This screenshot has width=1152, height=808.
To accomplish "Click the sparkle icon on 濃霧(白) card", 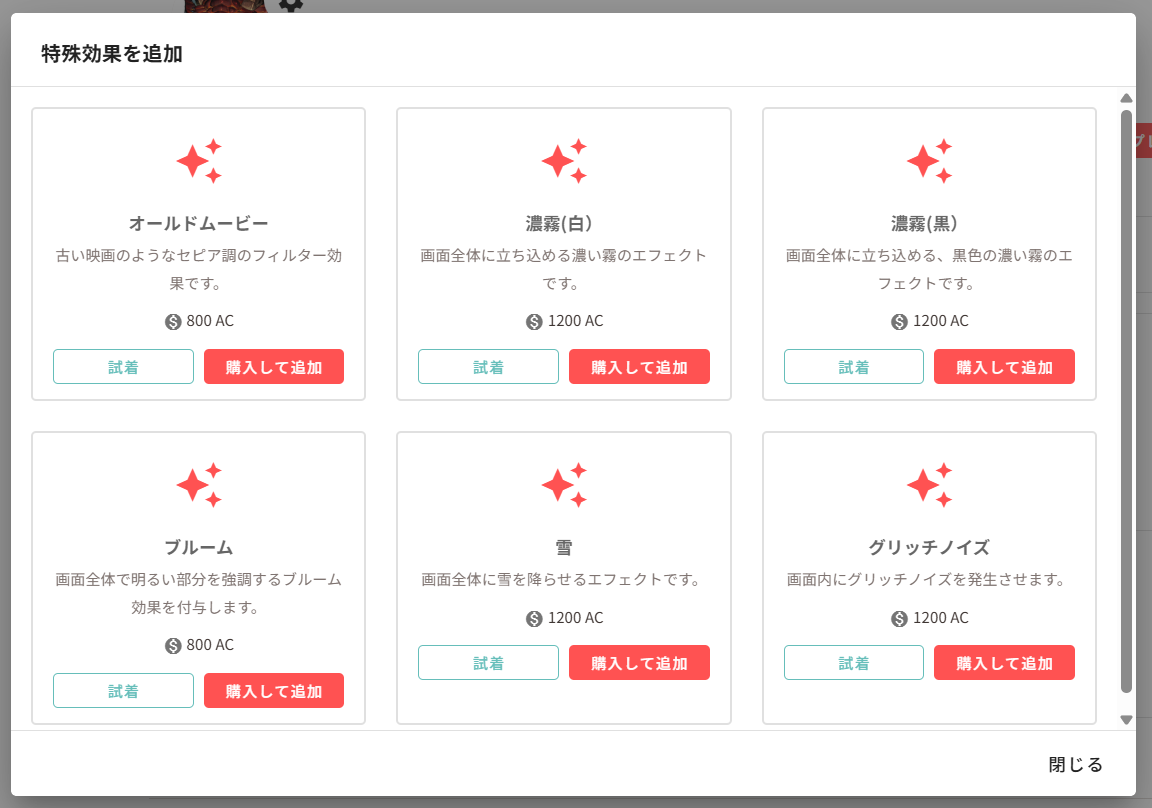I will (564, 161).
